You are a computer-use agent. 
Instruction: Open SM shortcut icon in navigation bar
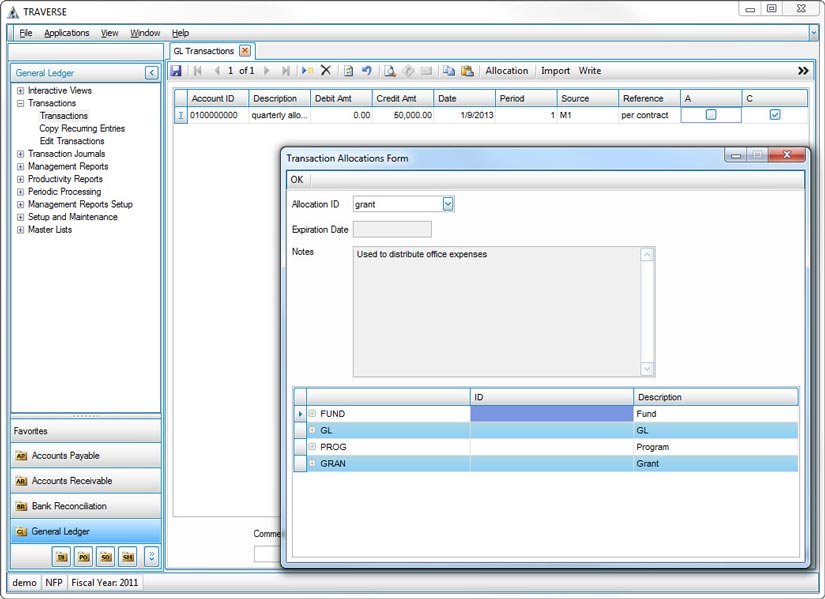(x=128, y=556)
